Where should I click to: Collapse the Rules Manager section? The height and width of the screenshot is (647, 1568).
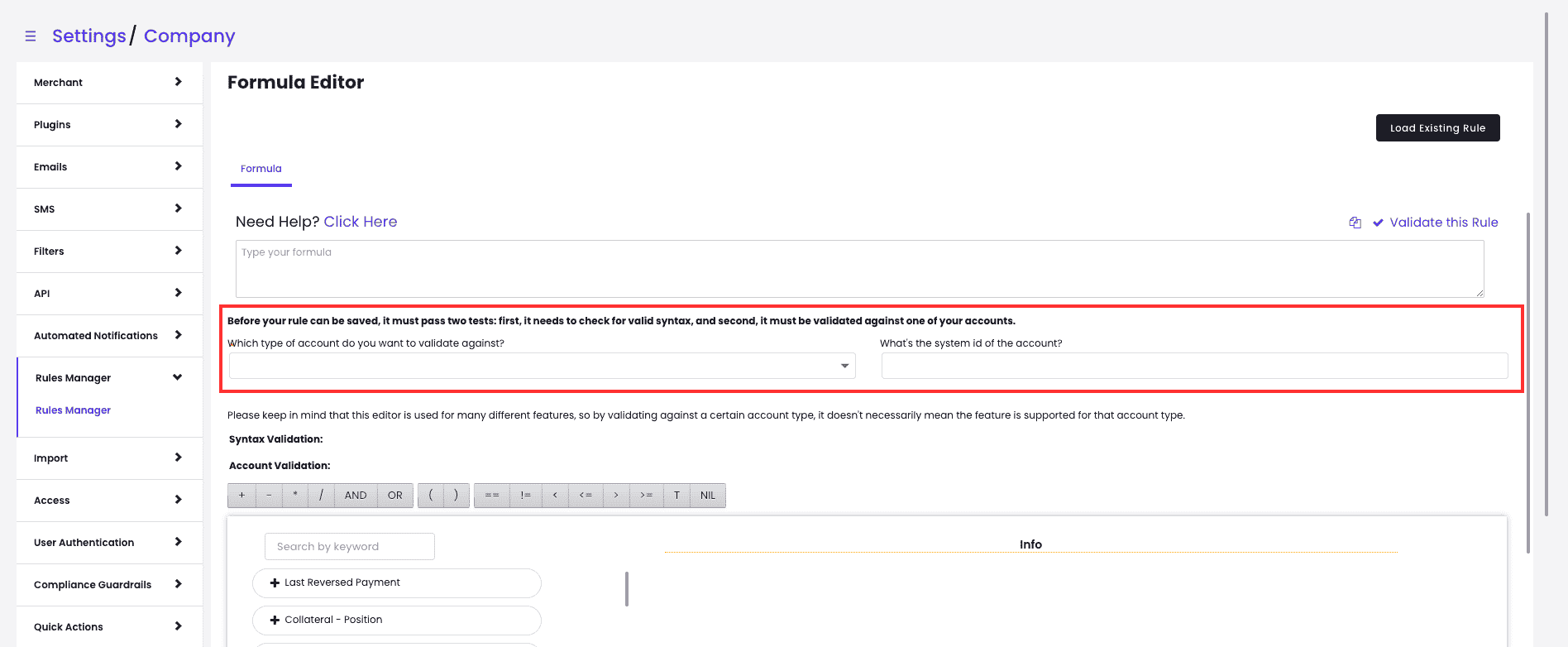[x=109, y=378]
